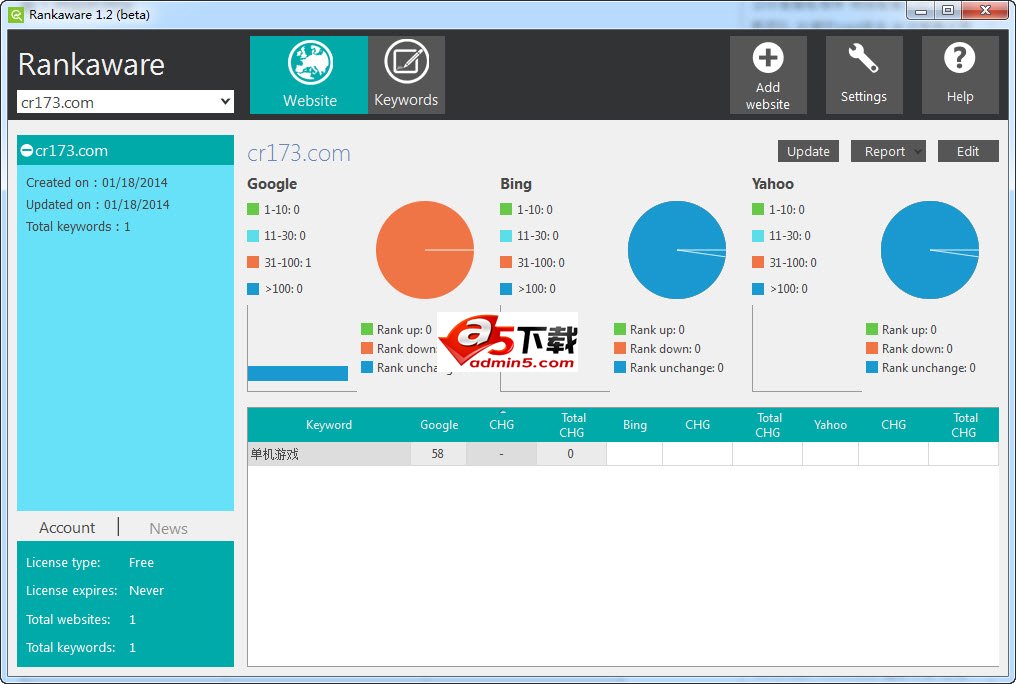Click the Google Total CHG value 0

[571, 454]
